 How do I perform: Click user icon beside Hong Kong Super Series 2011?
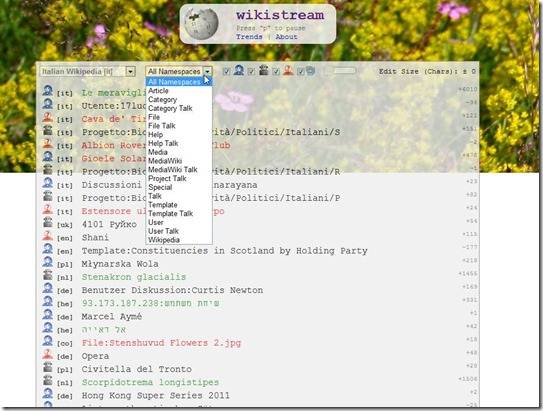click(47, 393)
